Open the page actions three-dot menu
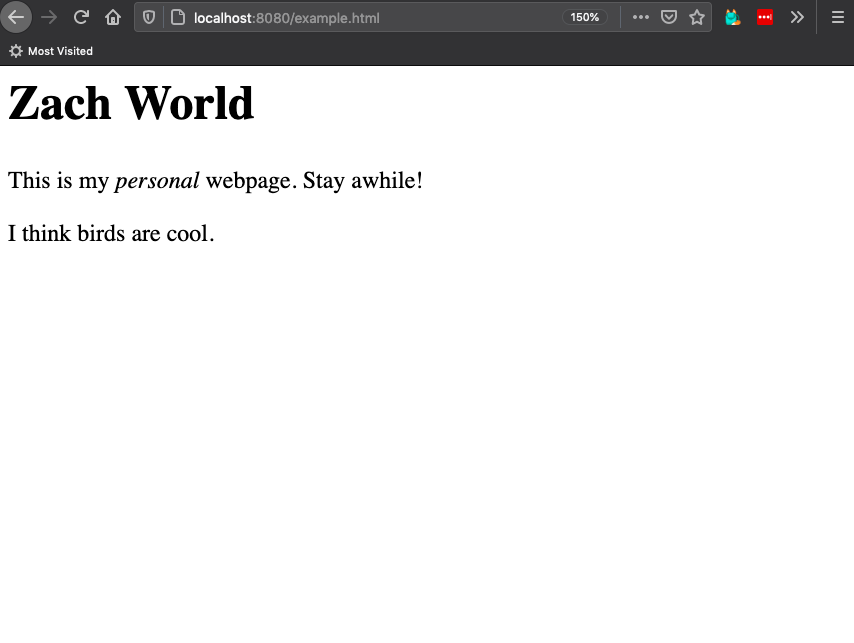The image size is (854, 643). click(640, 17)
